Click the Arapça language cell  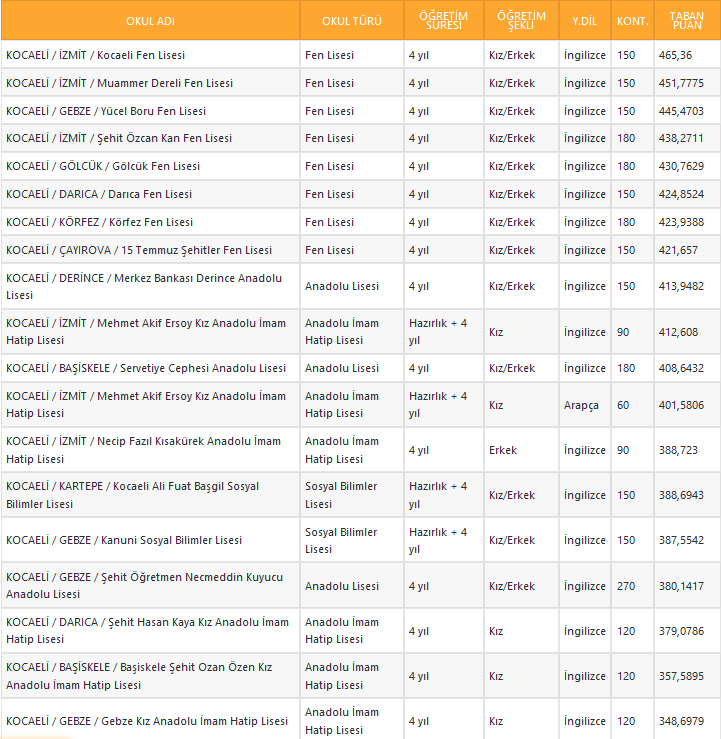coord(581,405)
